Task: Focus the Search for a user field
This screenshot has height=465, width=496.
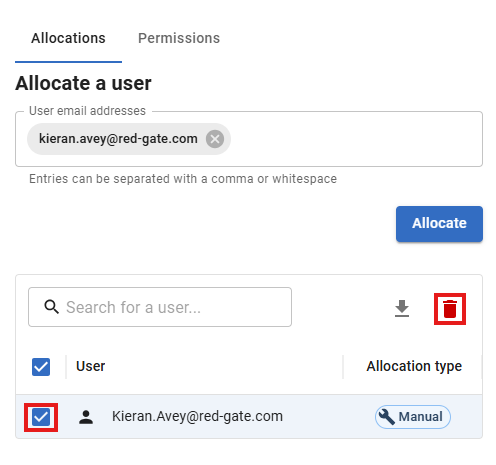Action: pos(160,307)
